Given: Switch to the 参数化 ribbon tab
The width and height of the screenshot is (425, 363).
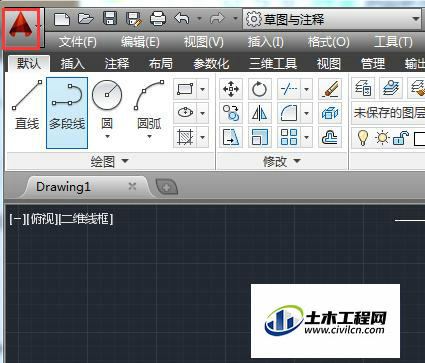Looking at the screenshot, I should (211, 63).
